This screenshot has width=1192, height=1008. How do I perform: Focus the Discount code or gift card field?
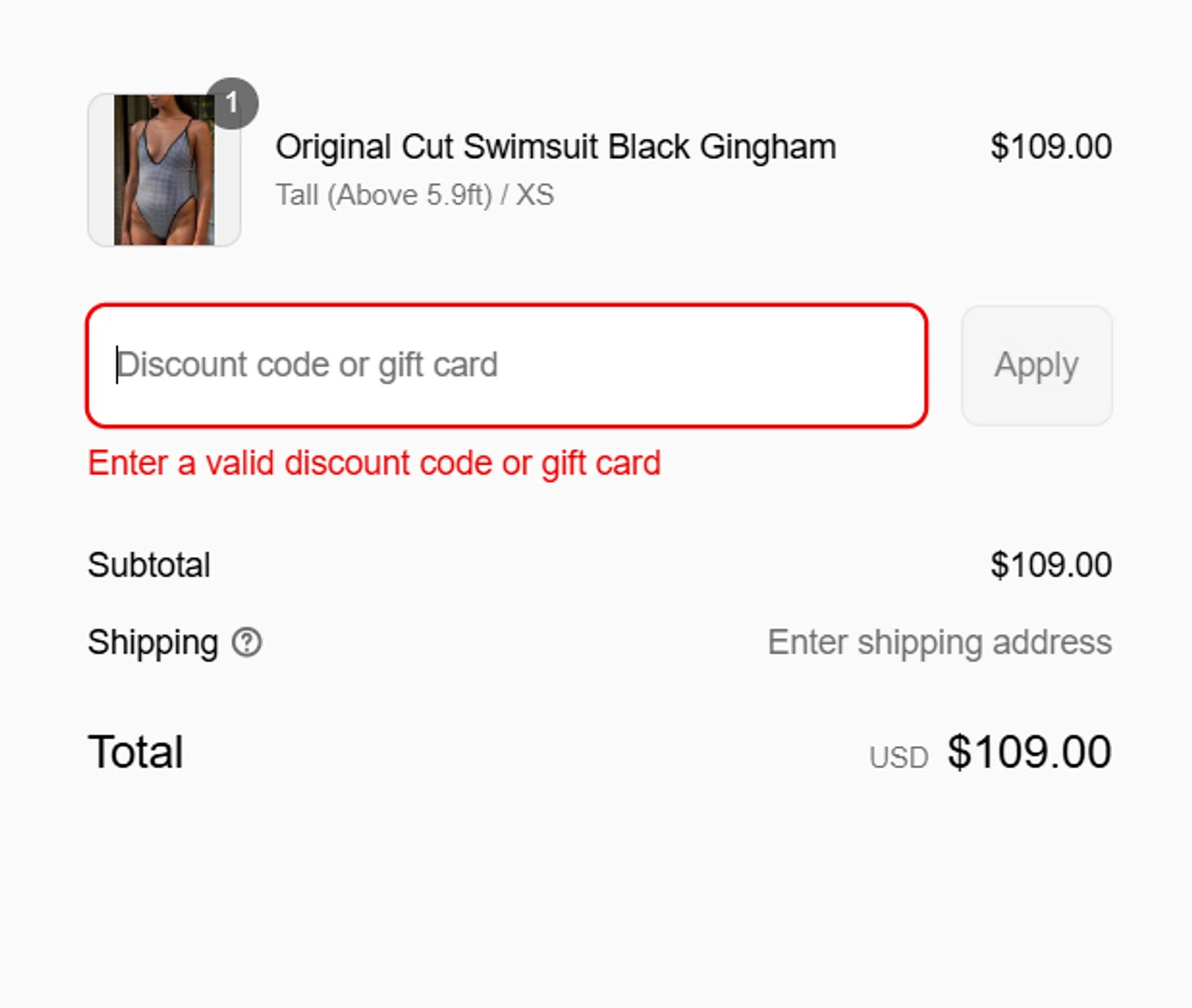506,365
